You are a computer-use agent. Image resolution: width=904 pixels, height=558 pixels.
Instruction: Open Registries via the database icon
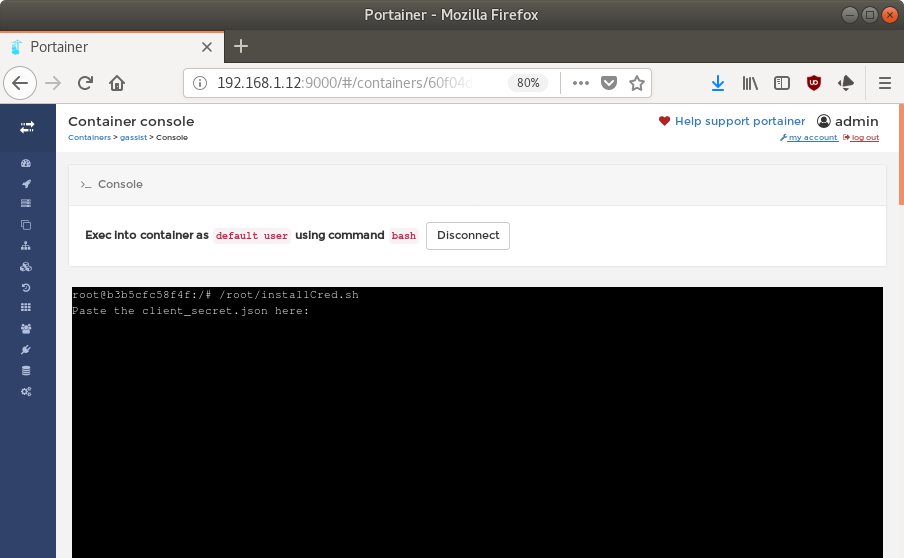pos(26,371)
